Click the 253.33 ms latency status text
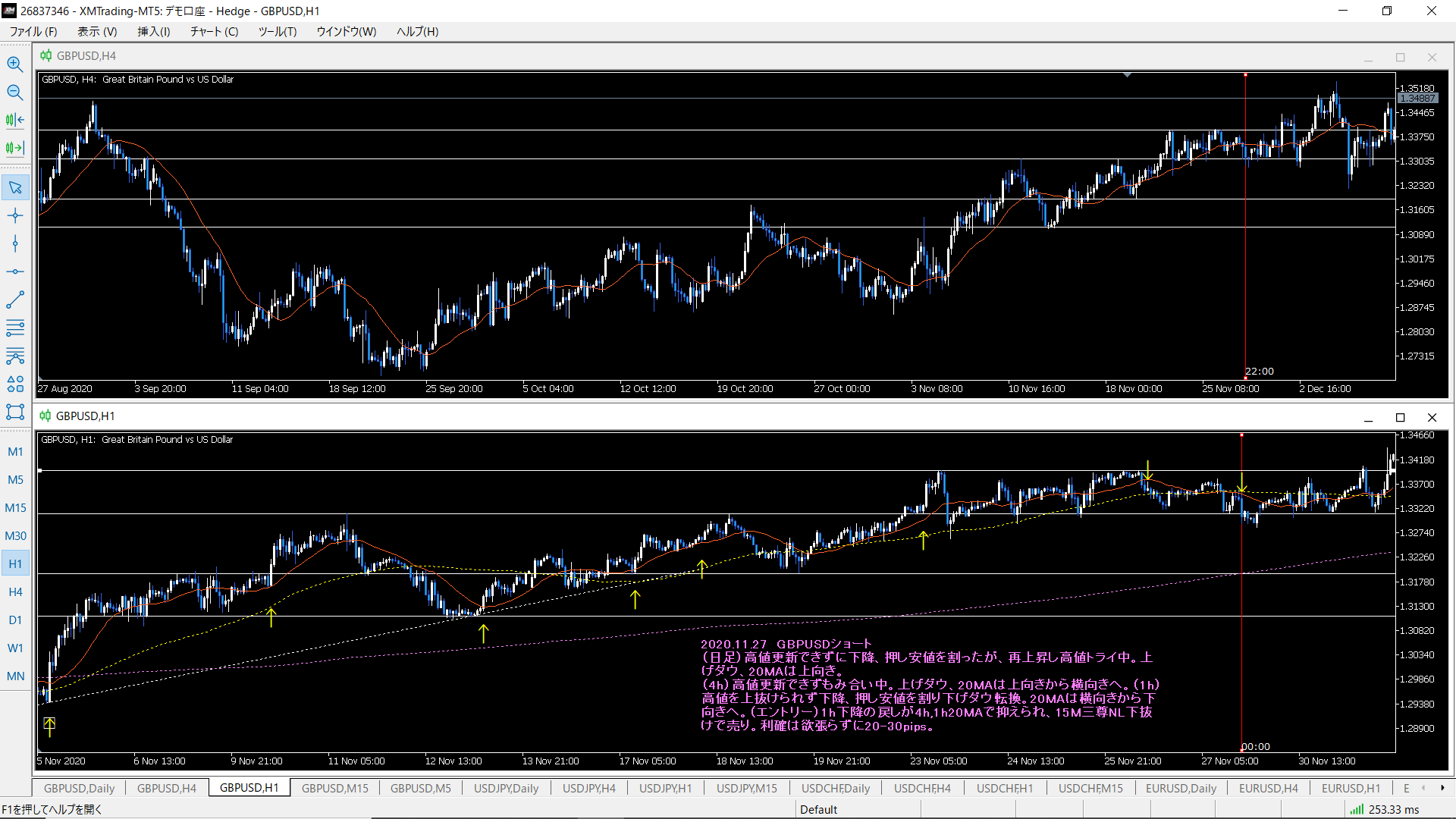The image size is (1456, 819). (1394, 809)
